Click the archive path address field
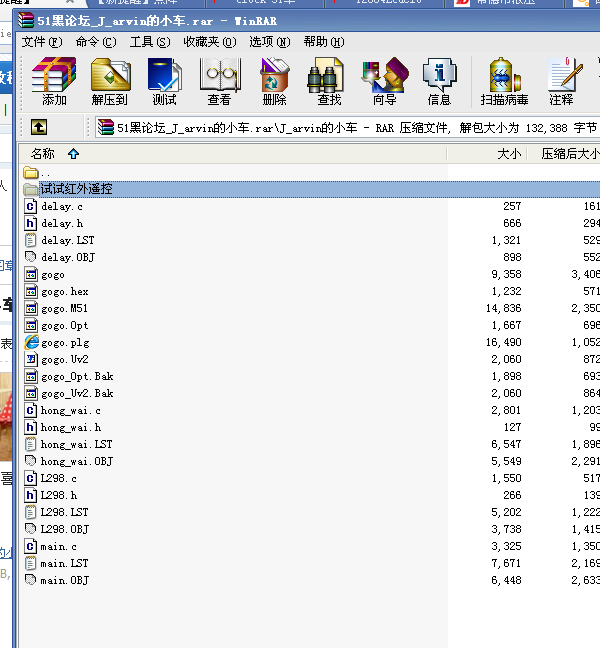This screenshot has width=600, height=648. pos(348,127)
